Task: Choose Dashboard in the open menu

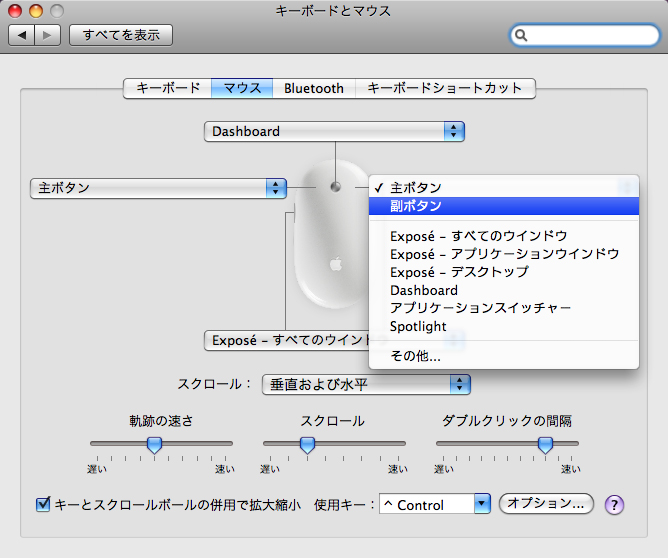Action: [504, 290]
